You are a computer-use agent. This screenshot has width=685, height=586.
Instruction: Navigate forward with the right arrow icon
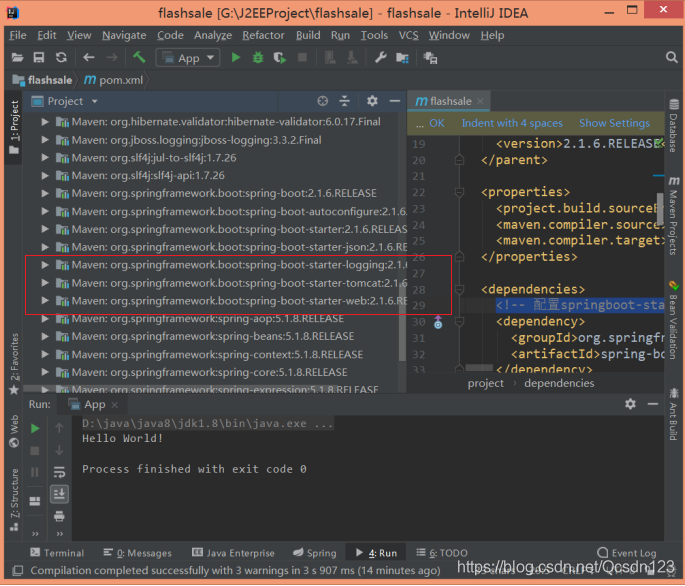(112, 58)
